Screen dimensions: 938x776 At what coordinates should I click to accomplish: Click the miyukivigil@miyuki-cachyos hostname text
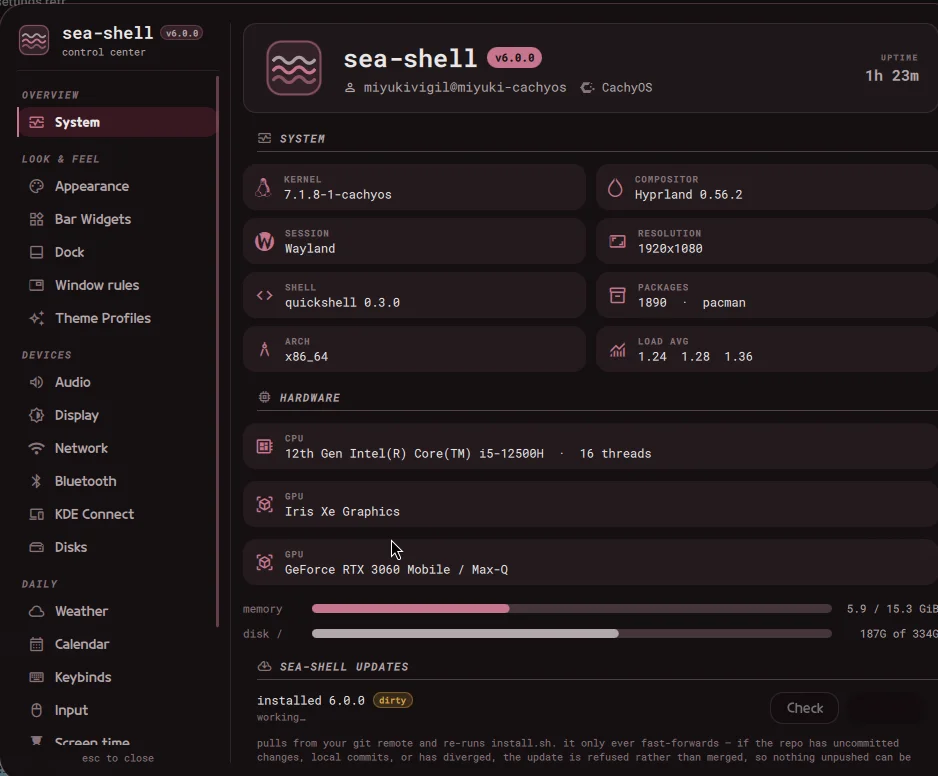point(465,87)
